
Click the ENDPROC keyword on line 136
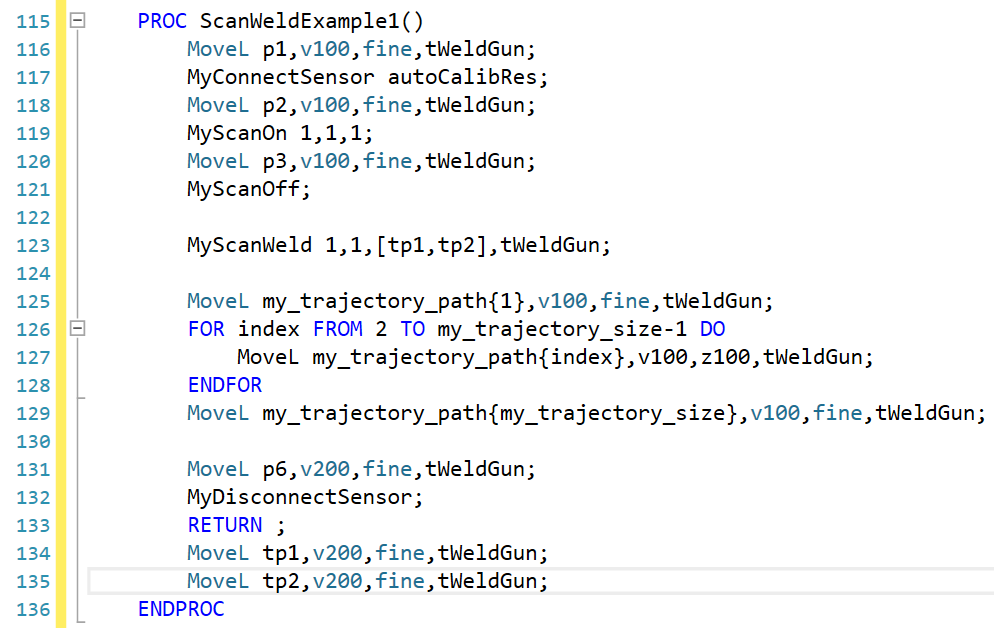coord(181,608)
